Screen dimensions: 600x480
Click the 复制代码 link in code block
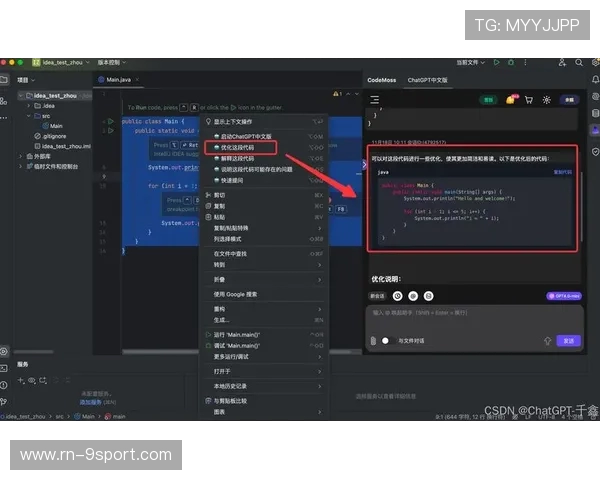563,172
